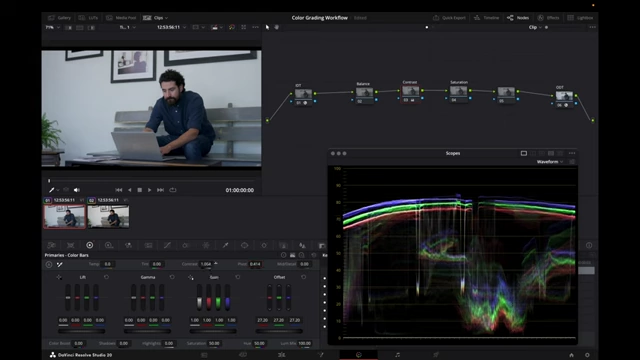Image resolution: width=640 pixels, height=360 pixels.
Task: Click the Pivot value field 0.414
Action: (x=255, y=264)
